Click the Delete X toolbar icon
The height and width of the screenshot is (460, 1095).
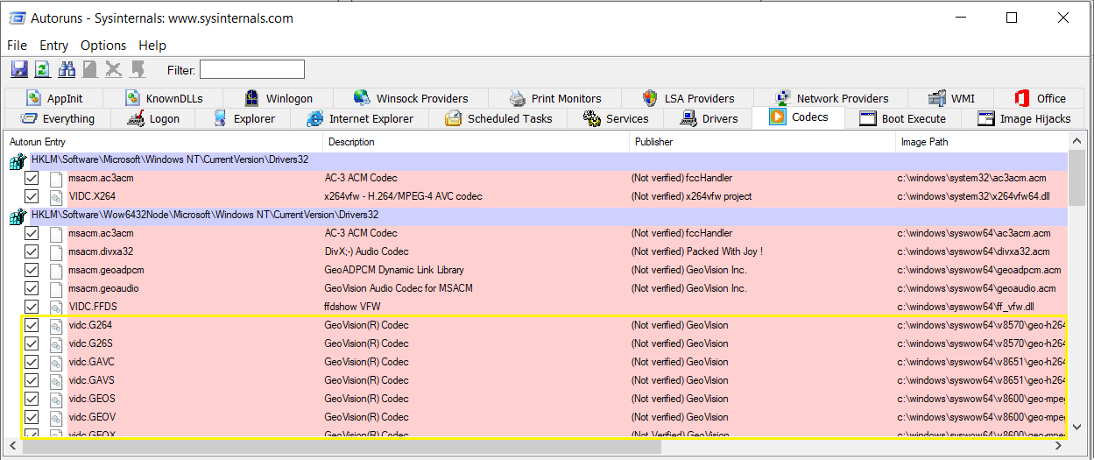click(113, 68)
